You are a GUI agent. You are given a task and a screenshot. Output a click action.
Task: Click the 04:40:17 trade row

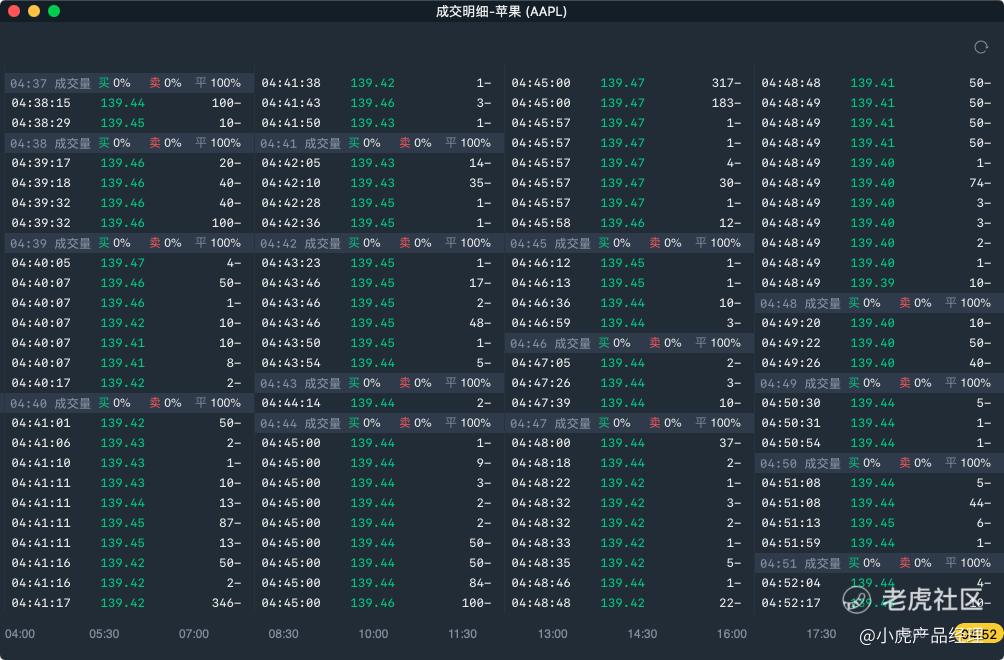[x=129, y=383]
